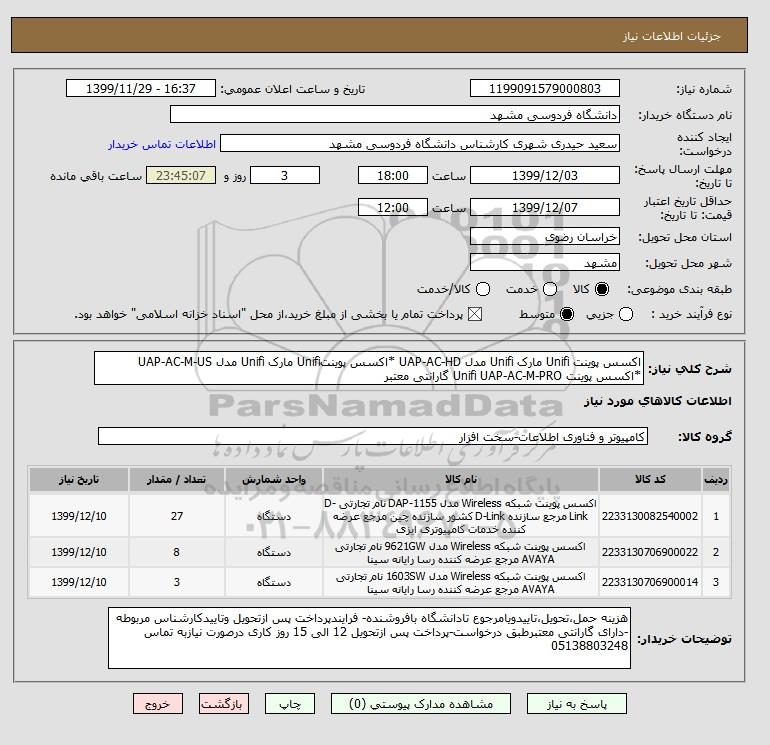This screenshot has width=770, height=745.
Task: Click need date 1399/12/10 in row 2
Action: tap(79, 552)
